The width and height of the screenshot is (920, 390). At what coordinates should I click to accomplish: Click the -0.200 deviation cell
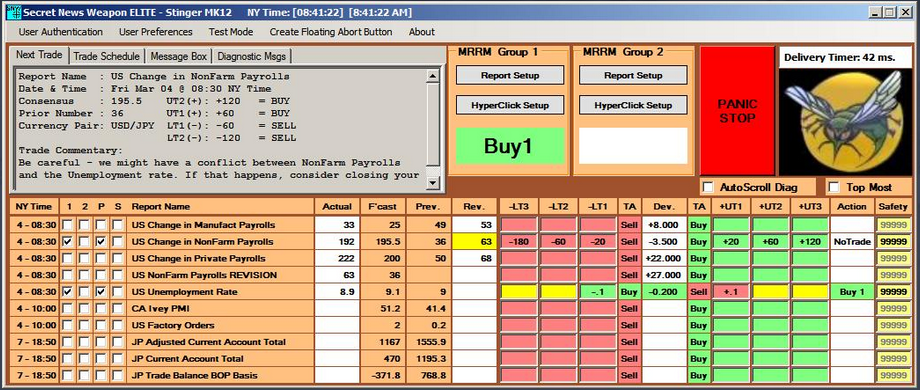(664, 291)
